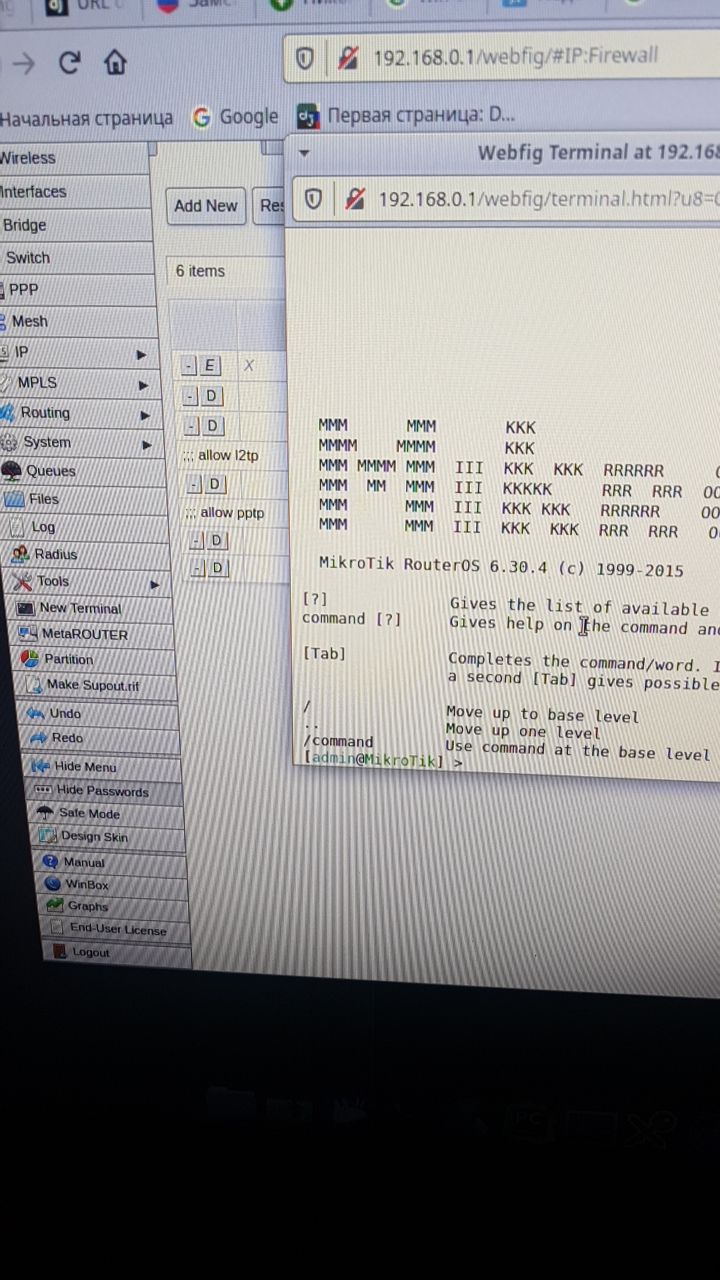Click D disable button under allow l2tp comment
Screen dimensions: 720x1280
[x=216, y=485]
